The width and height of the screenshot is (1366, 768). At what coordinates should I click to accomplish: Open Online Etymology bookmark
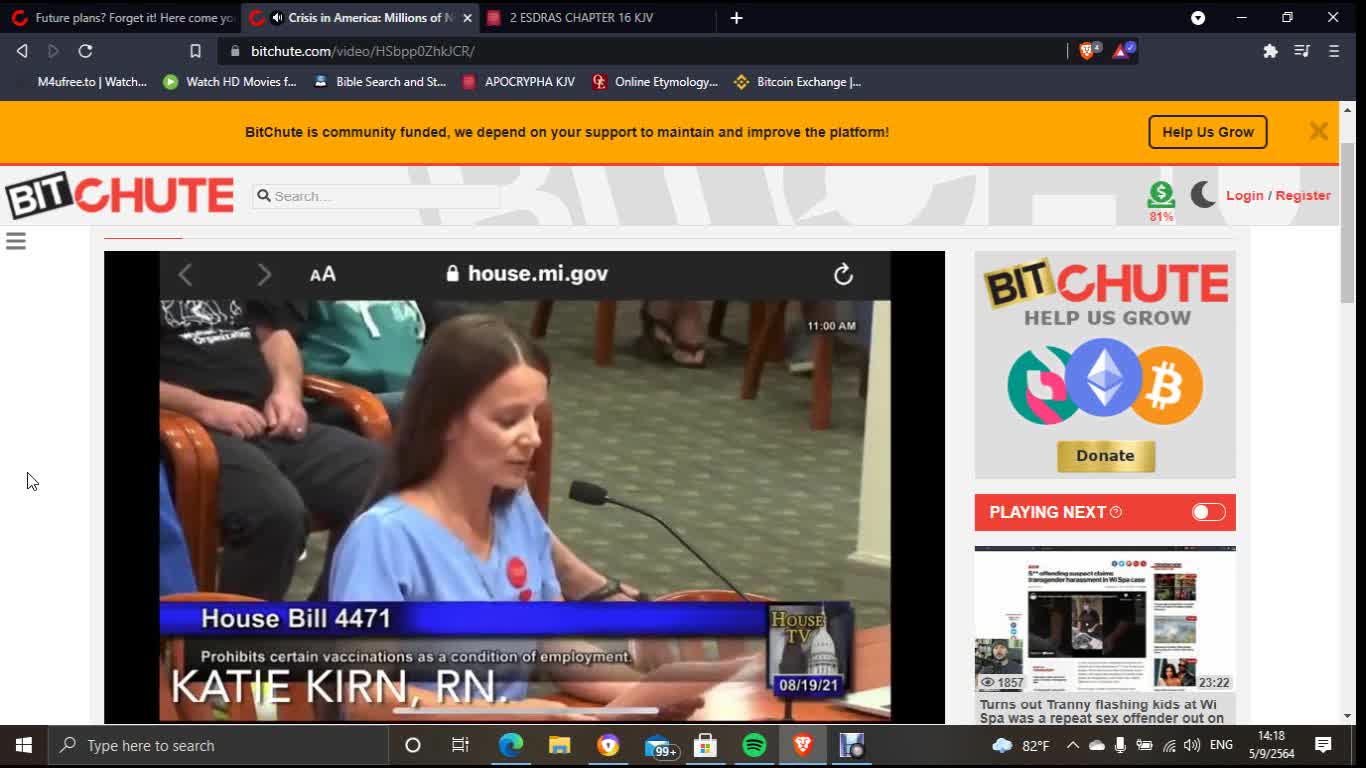(655, 82)
